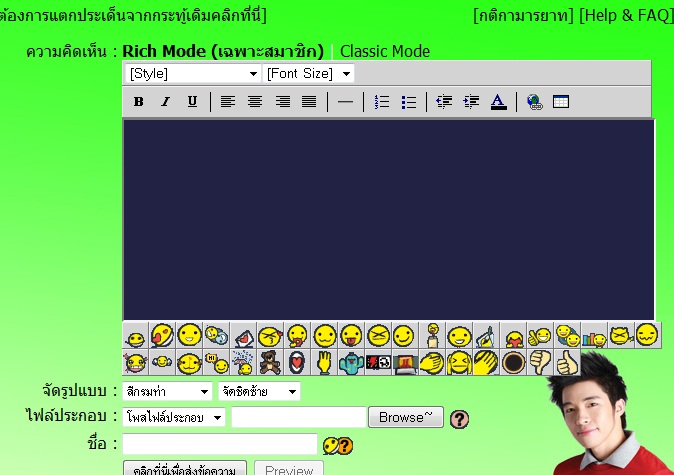Screen dimensions: 674x475
Task: Click inside the dark comment text area
Action: [x=389, y=220]
